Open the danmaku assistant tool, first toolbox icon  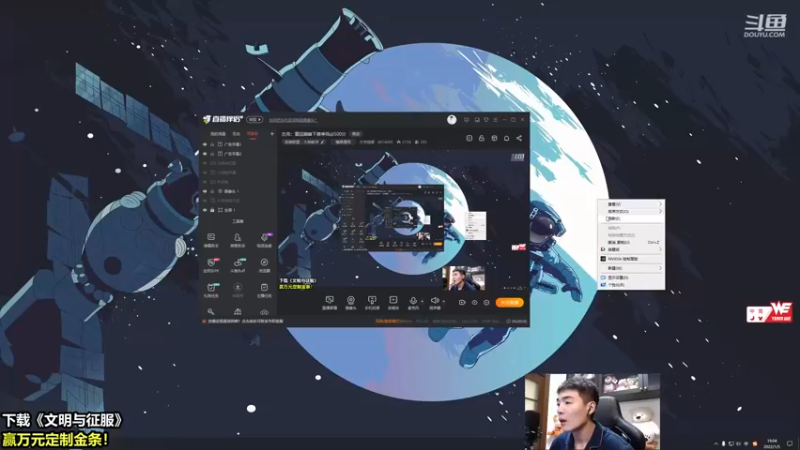point(211,237)
